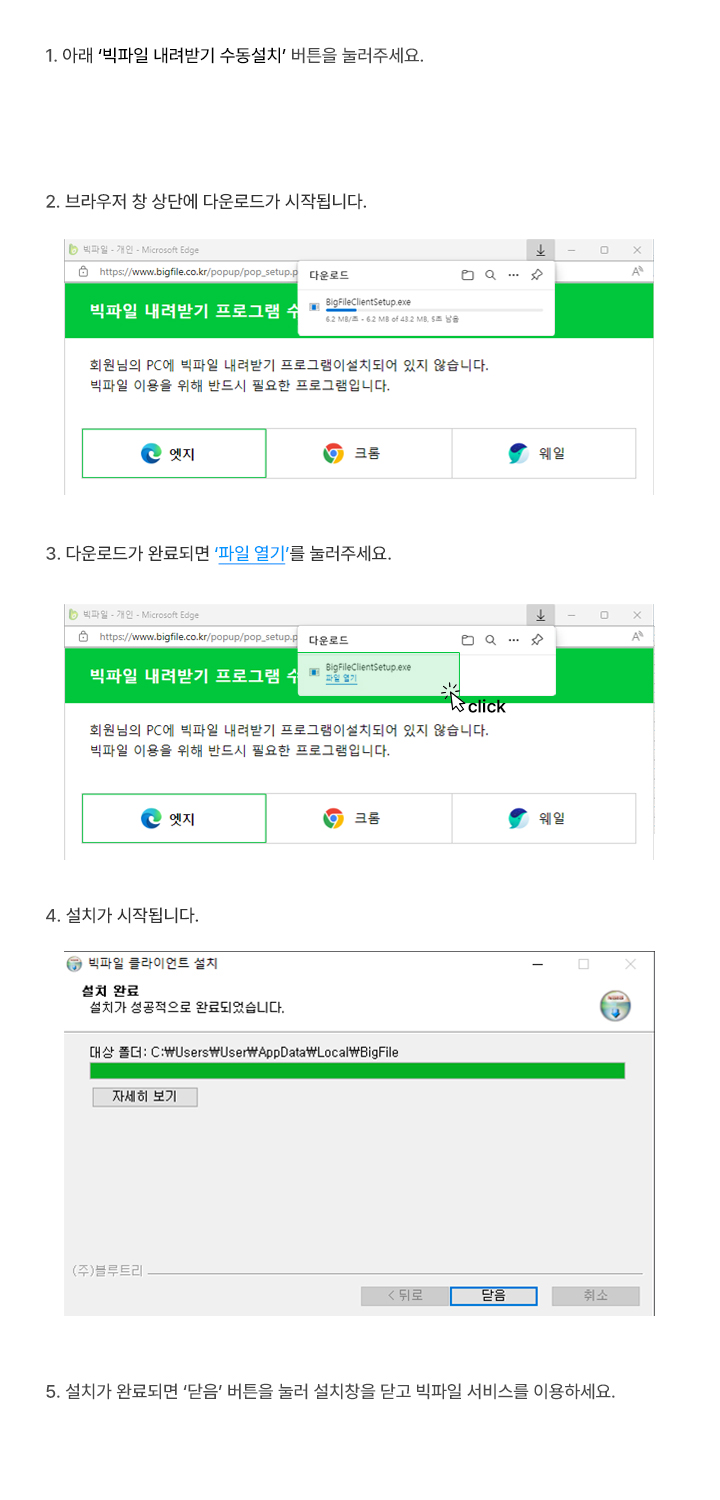Pin the downloads popup in step 2

(537, 275)
